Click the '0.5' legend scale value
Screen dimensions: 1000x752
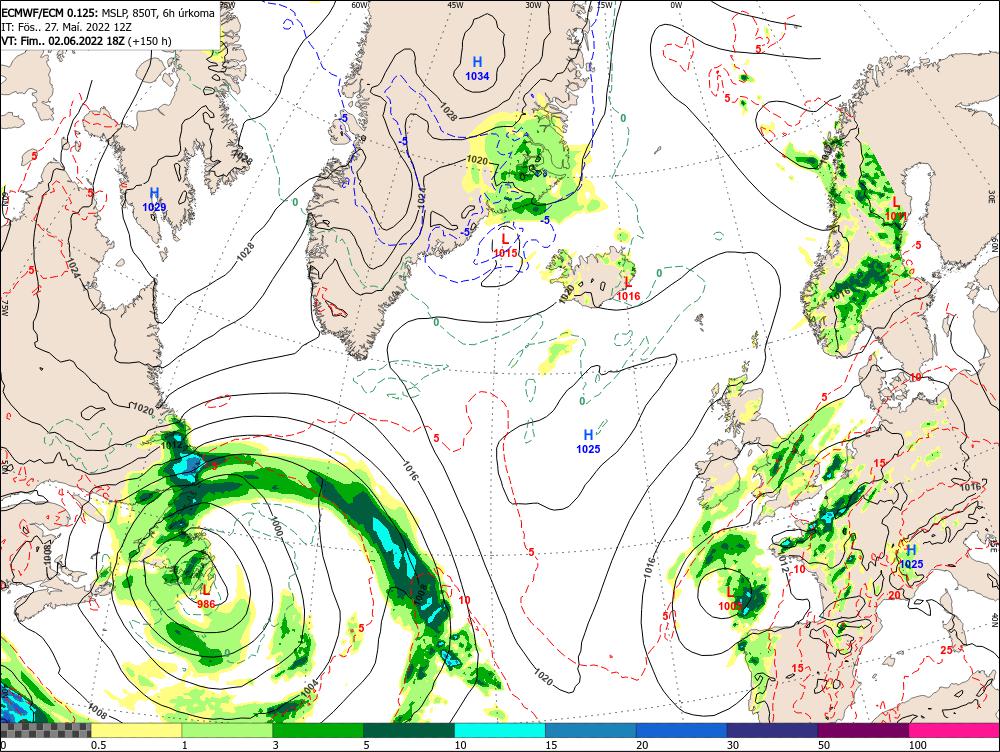98,745
